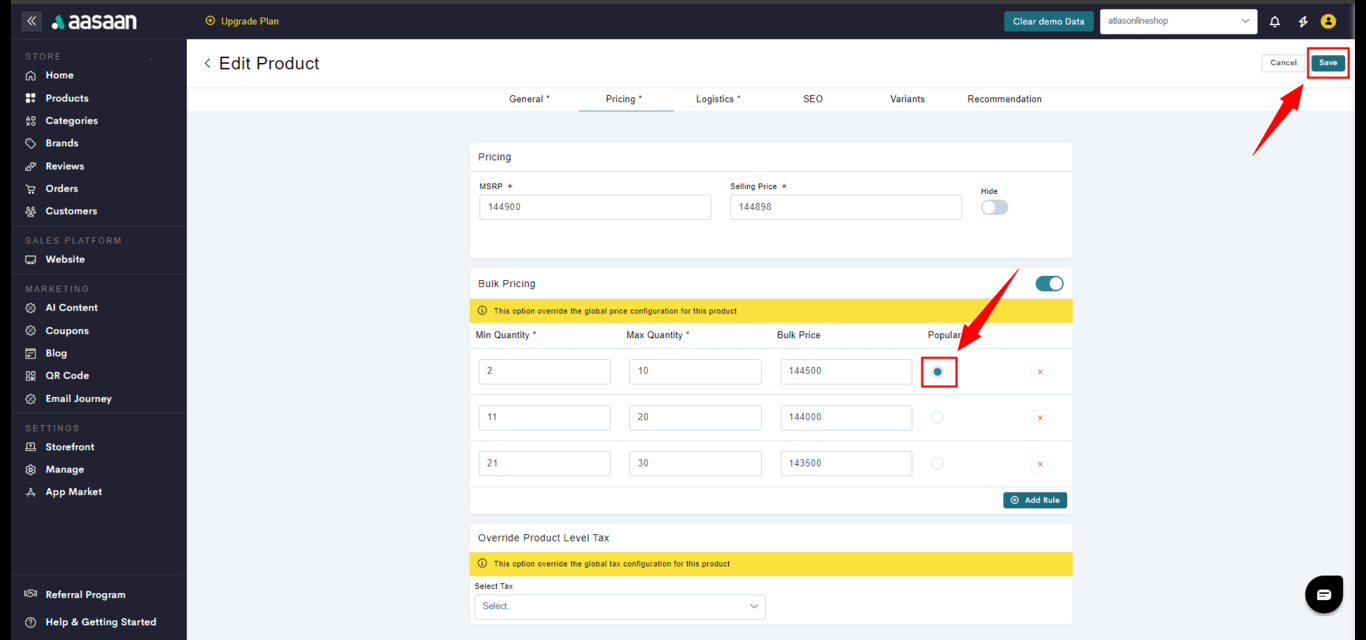Open the Select Tax dropdown

point(620,606)
